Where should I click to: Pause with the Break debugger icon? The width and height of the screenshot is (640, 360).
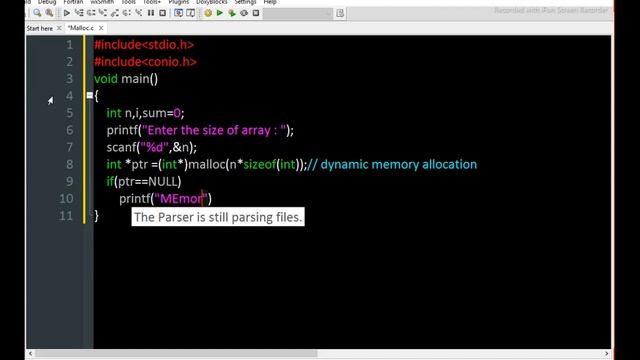[x=151, y=13]
